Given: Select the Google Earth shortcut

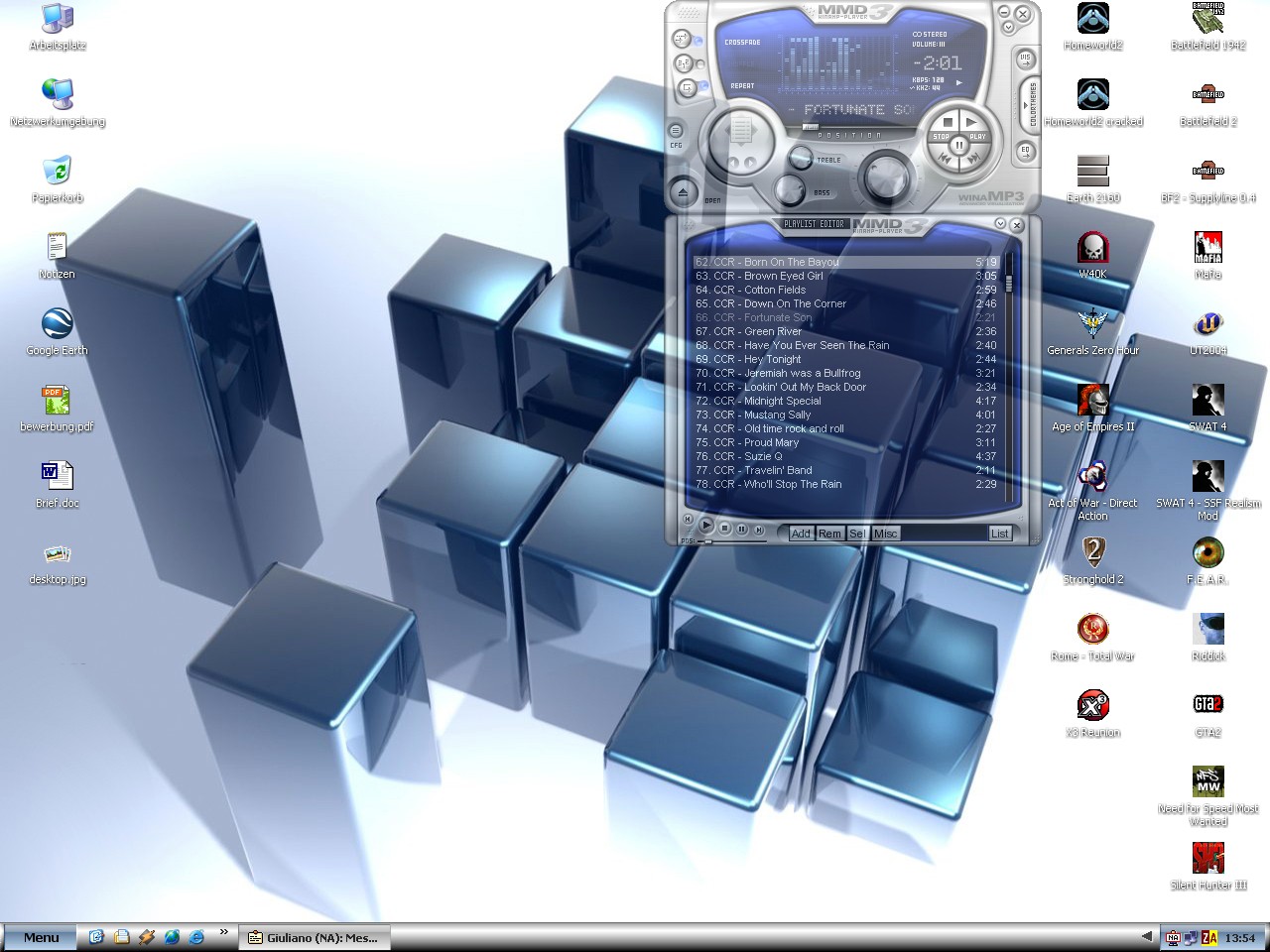Looking at the screenshot, I should pos(58,332).
